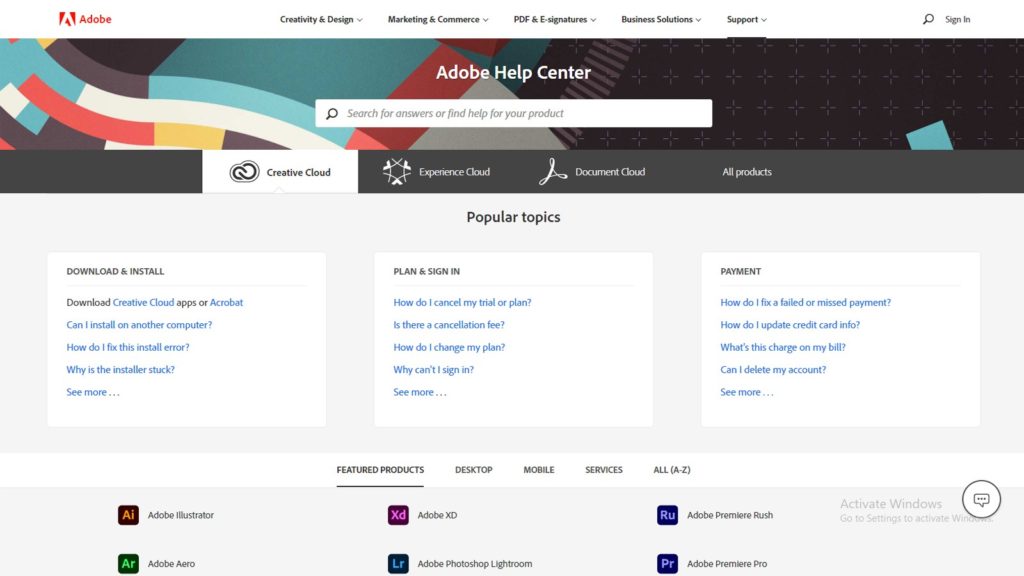Expand the Support menu
This screenshot has height=576, width=1024.
tap(746, 20)
